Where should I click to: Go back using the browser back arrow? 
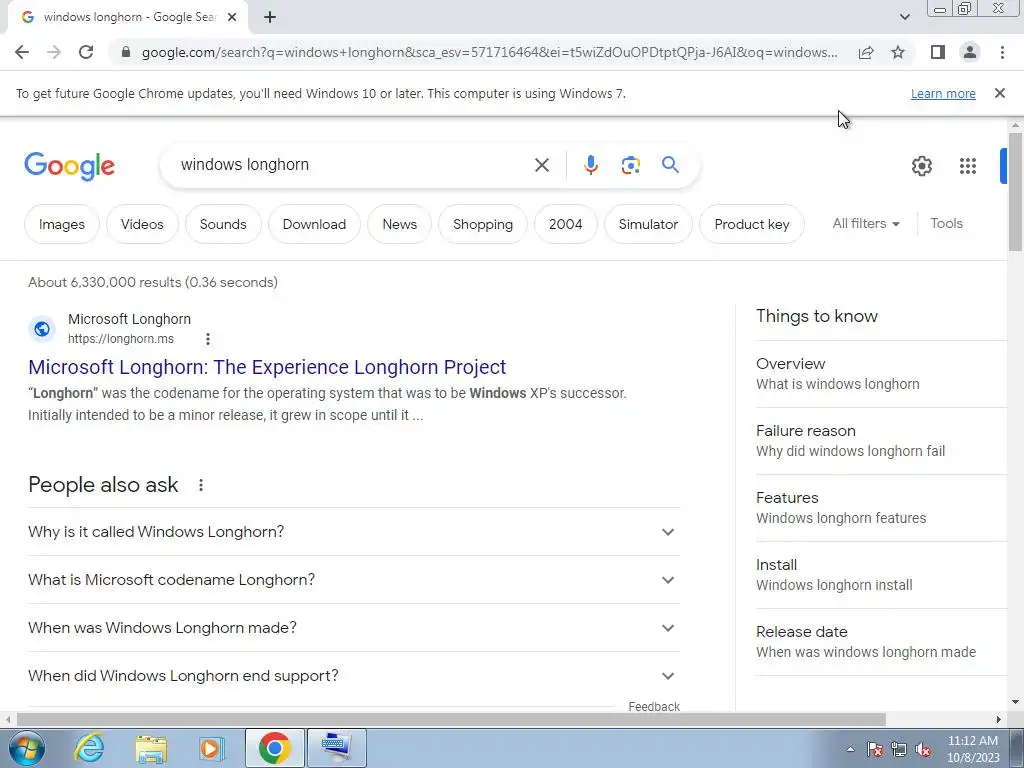[22, 52]
